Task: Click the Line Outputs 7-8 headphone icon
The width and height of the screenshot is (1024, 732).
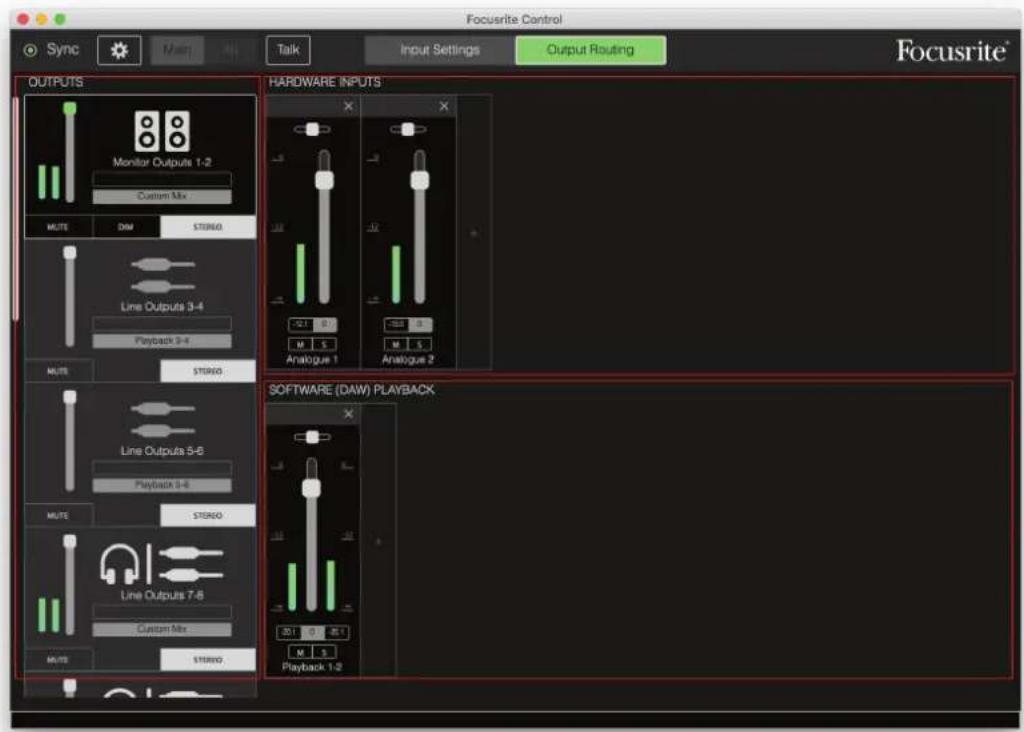Action: coord(120,563)
